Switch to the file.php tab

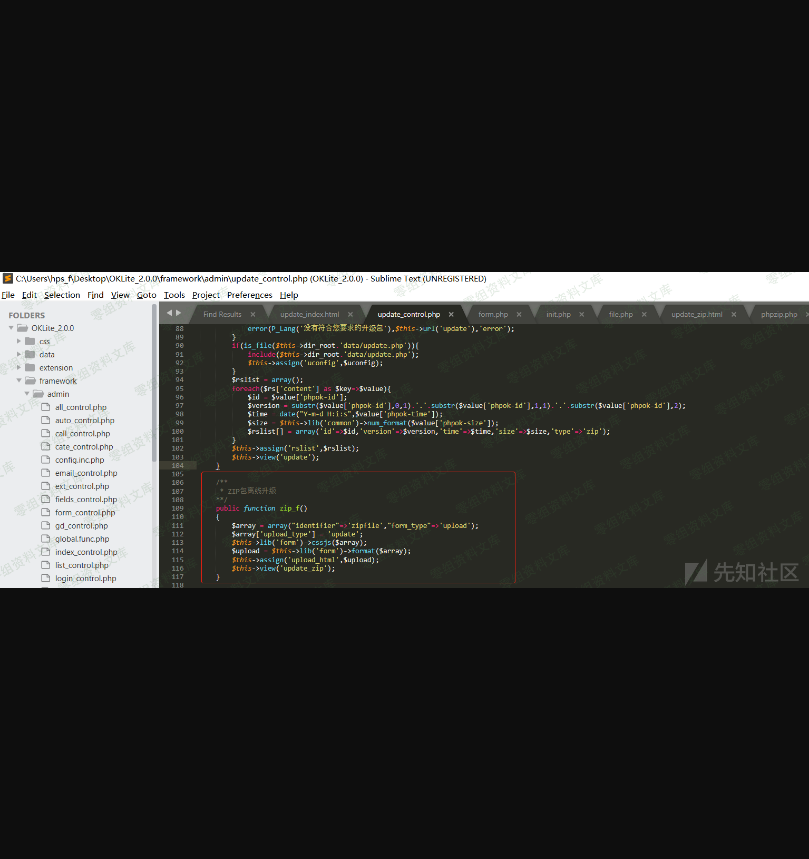point(620,315)
